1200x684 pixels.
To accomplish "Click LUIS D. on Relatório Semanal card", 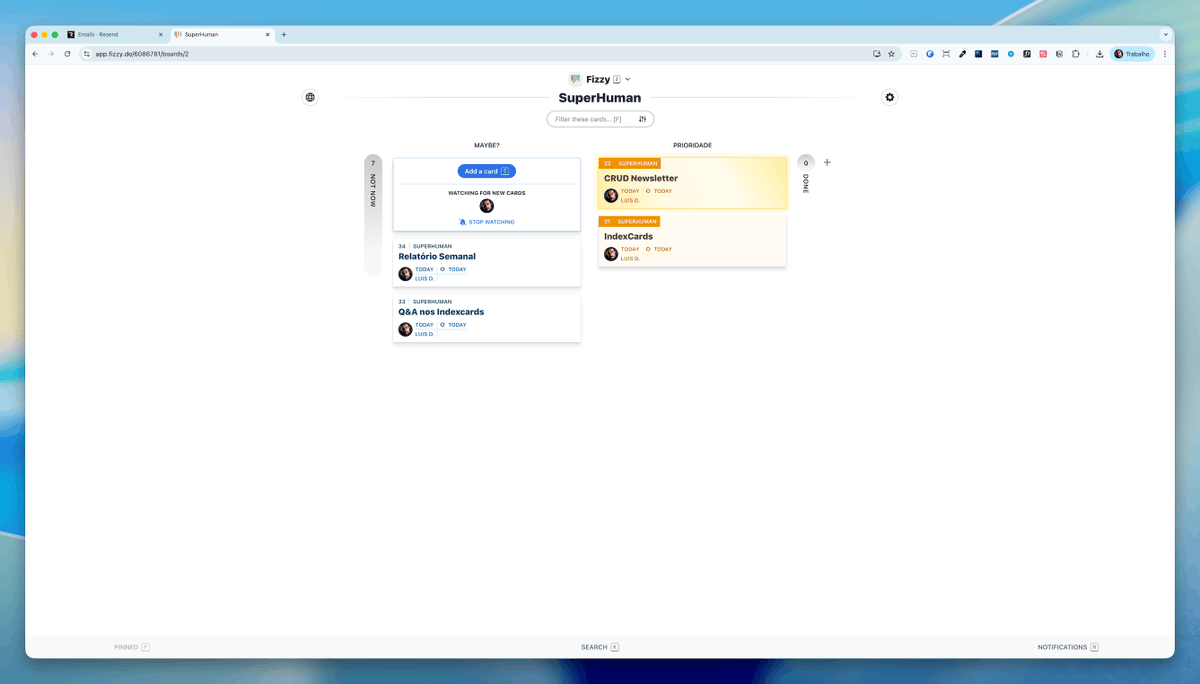I will pyautogui.click(x=425, y=279).
